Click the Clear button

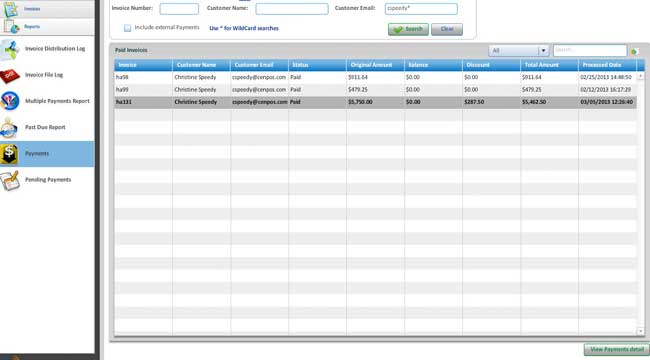pos(447,29)
